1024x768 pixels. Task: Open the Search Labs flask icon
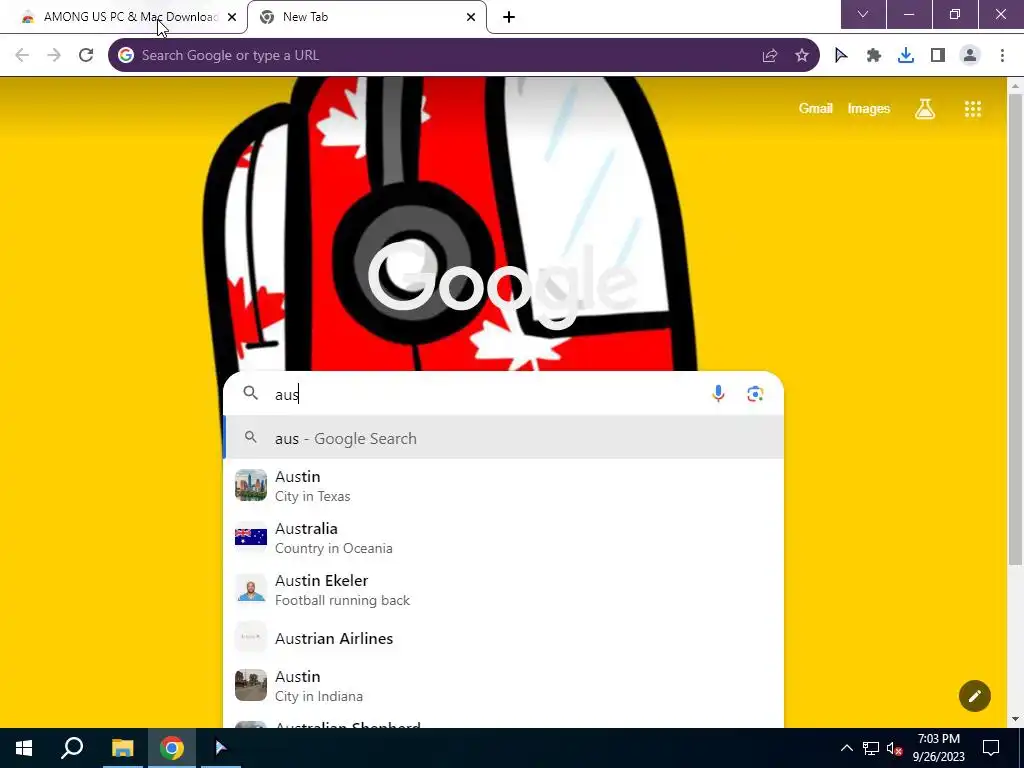point(925,109)
